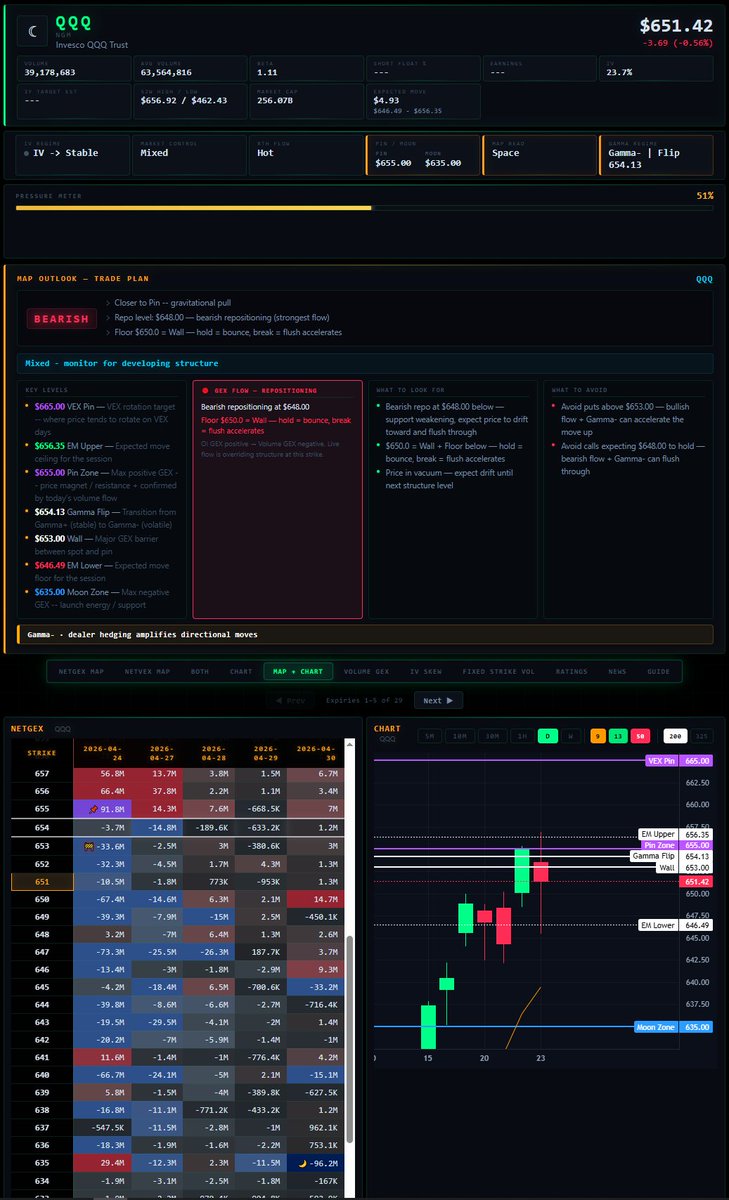
Task: Open the NEWS tab
Action: pos(617,671)
